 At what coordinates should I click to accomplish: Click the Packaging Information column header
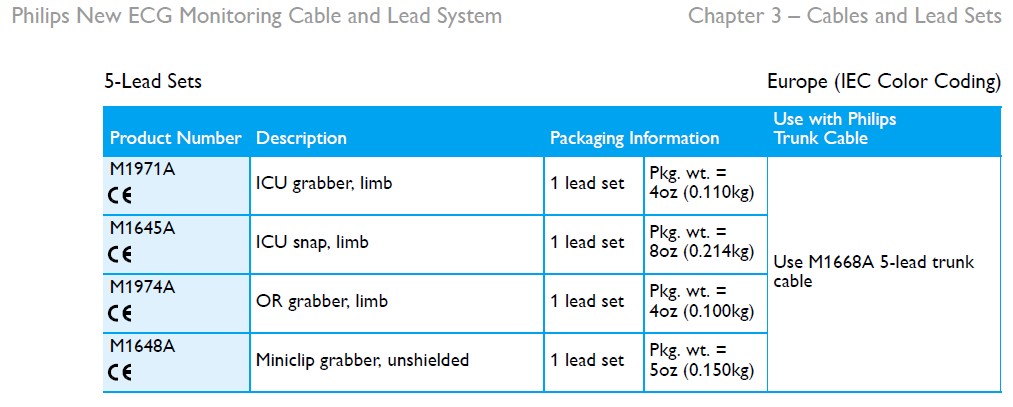[x=634, y=138]
